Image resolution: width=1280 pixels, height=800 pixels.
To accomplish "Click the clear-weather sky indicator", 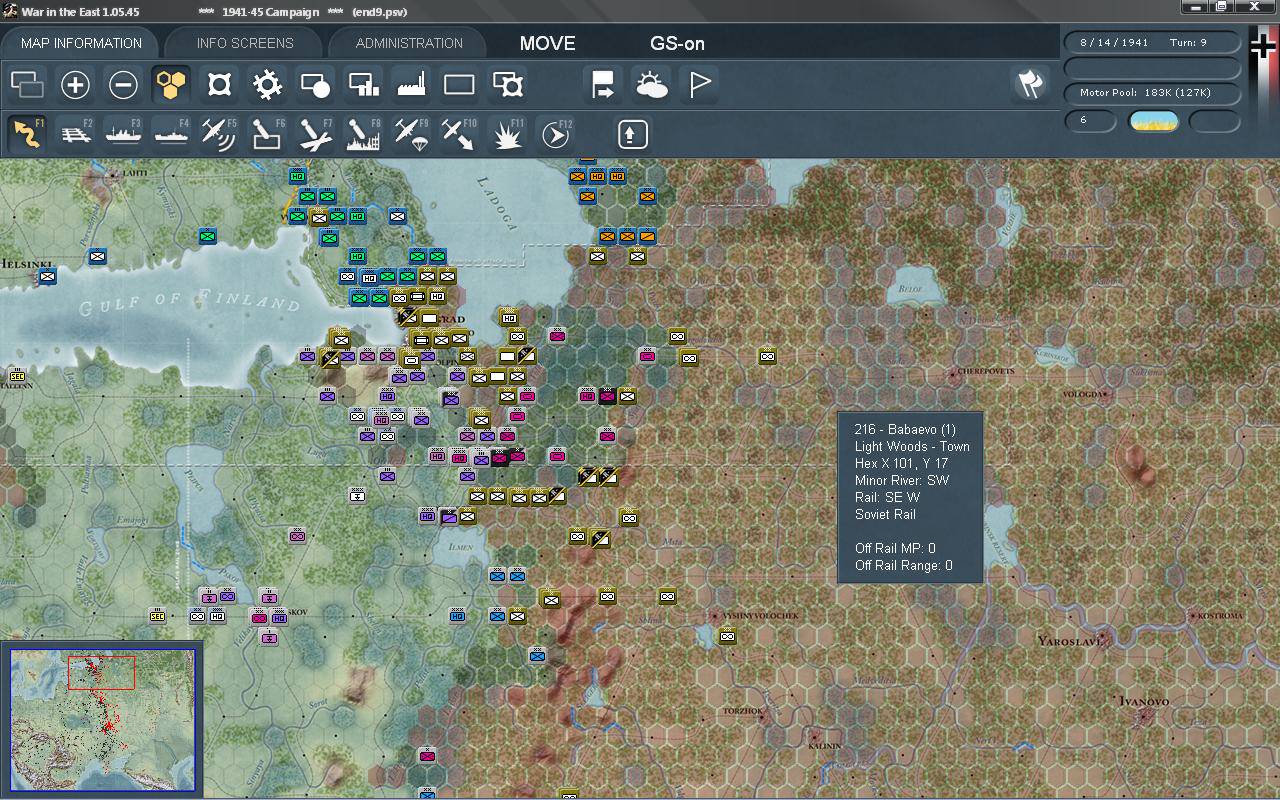I will [1153, 121].
